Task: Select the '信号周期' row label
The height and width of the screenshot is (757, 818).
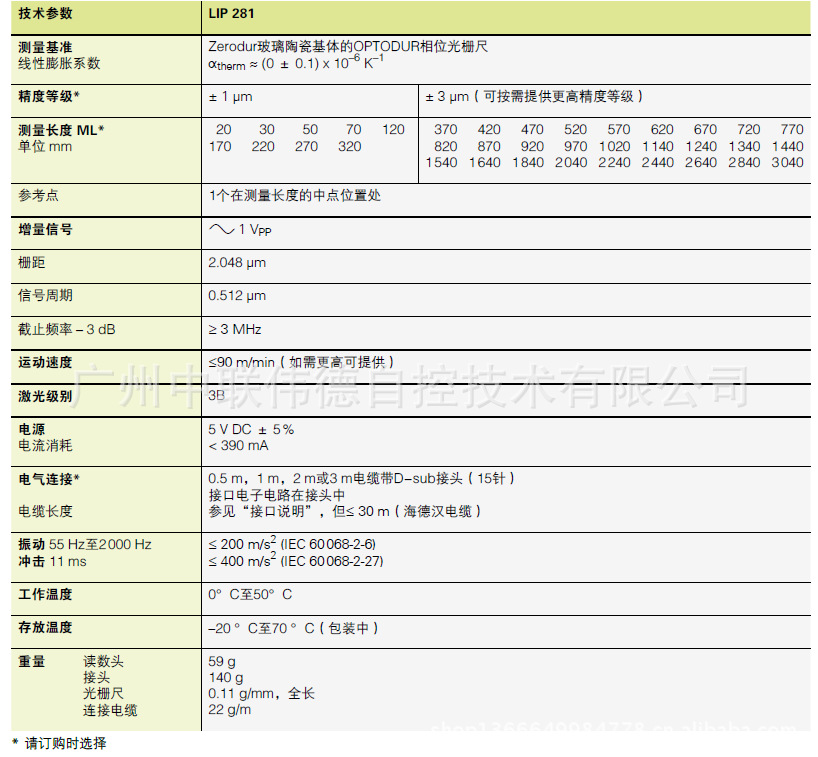Action: coord(45,295)
